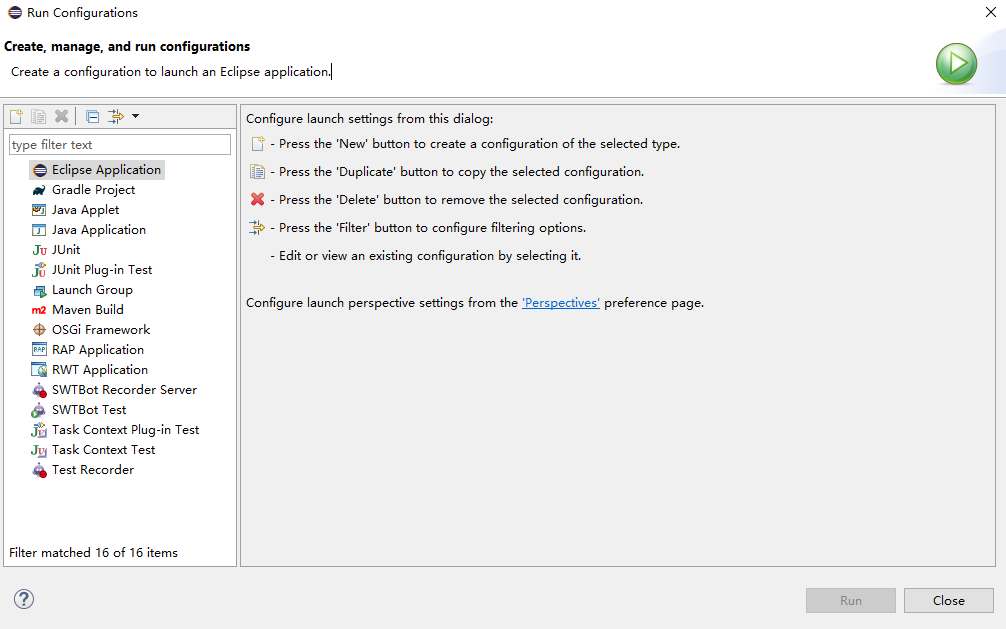
Task: Select the Task Context Test label
Action: [103, 450]
